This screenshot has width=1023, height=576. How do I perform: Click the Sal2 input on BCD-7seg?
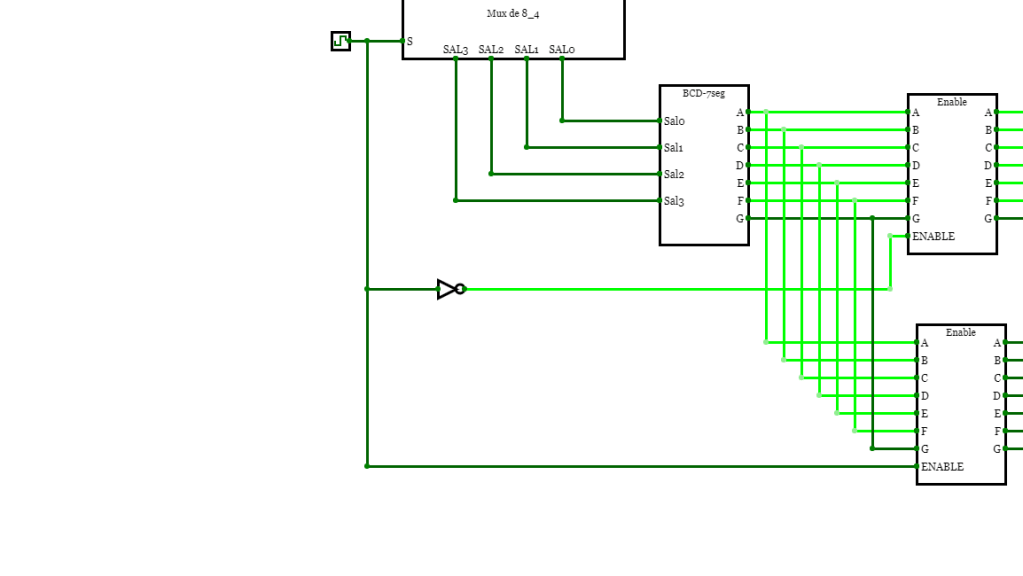click(662, 174)
